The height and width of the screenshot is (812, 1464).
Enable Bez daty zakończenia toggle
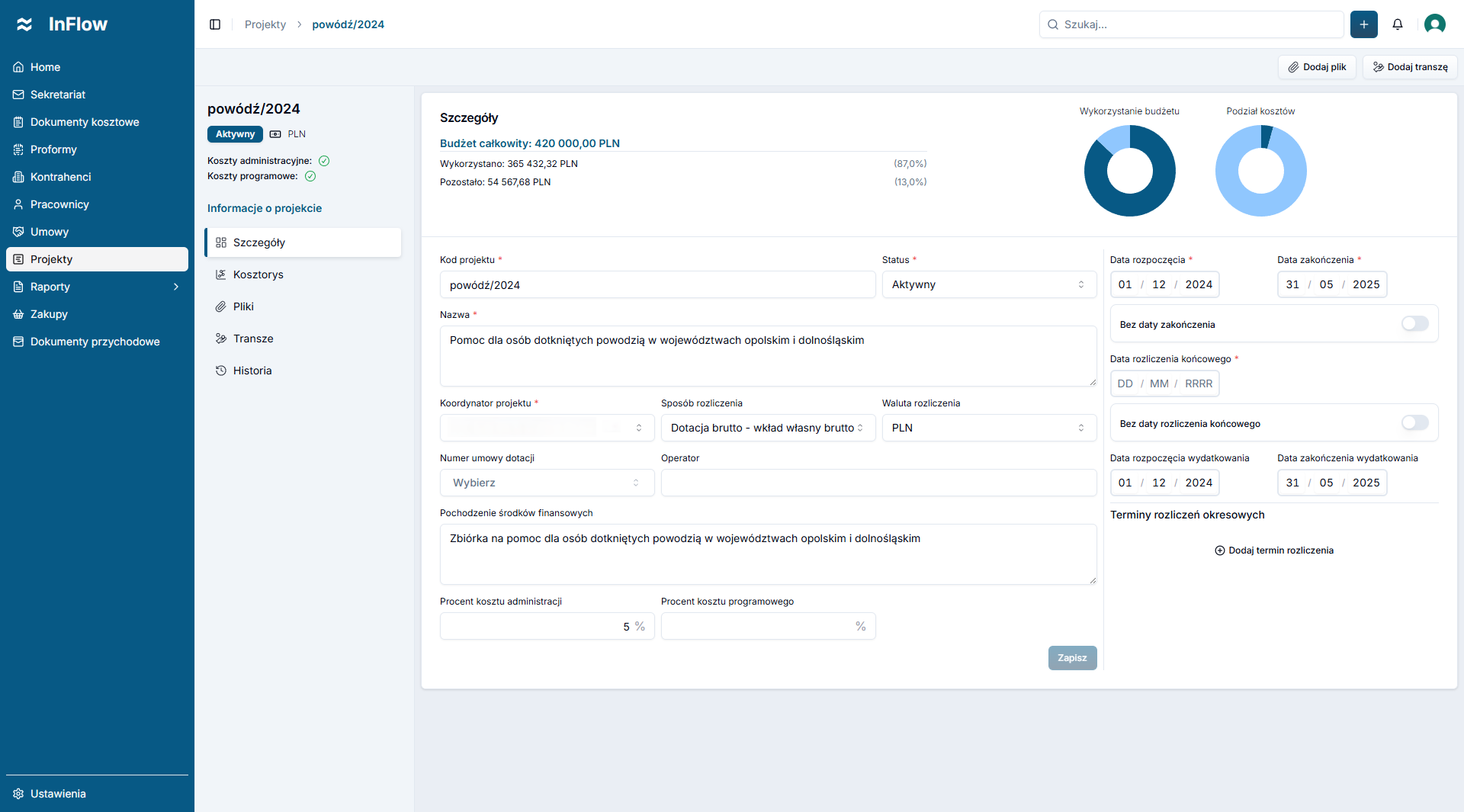tap(1414, 323)
